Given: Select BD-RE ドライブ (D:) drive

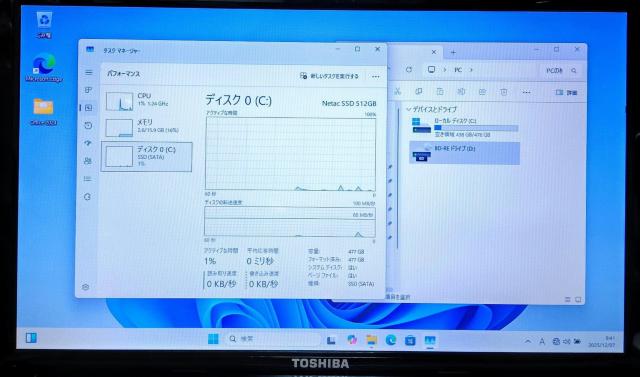Looking at the screenshot, I should [x=464, y=153].
